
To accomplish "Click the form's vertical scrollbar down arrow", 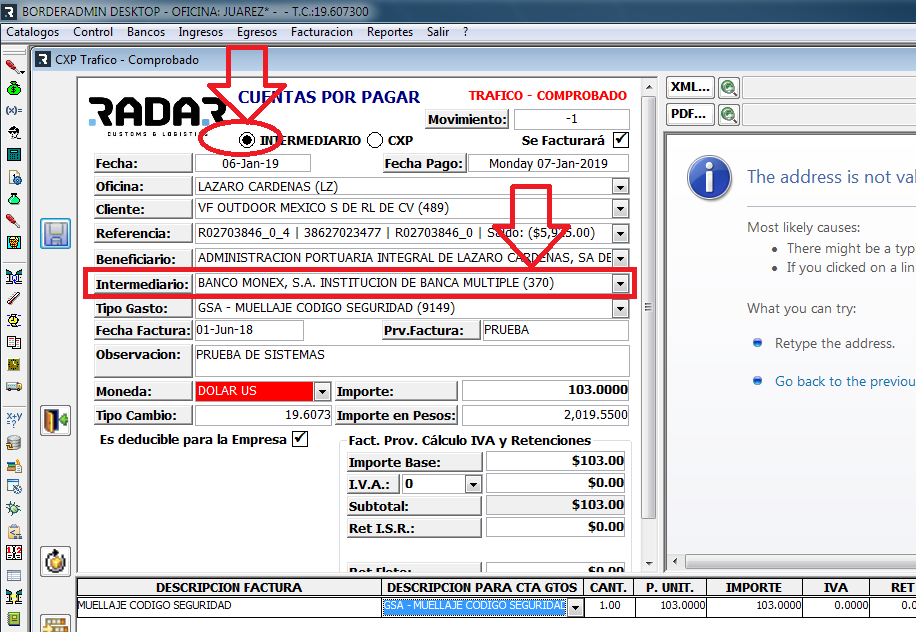I will [649, 564].
